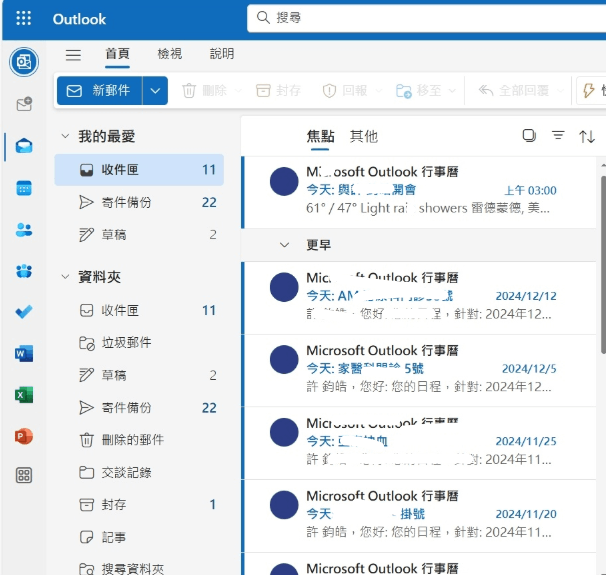Switch to the 其他 other tab
The width and height of the screenshot is (606, 575).
364,136
